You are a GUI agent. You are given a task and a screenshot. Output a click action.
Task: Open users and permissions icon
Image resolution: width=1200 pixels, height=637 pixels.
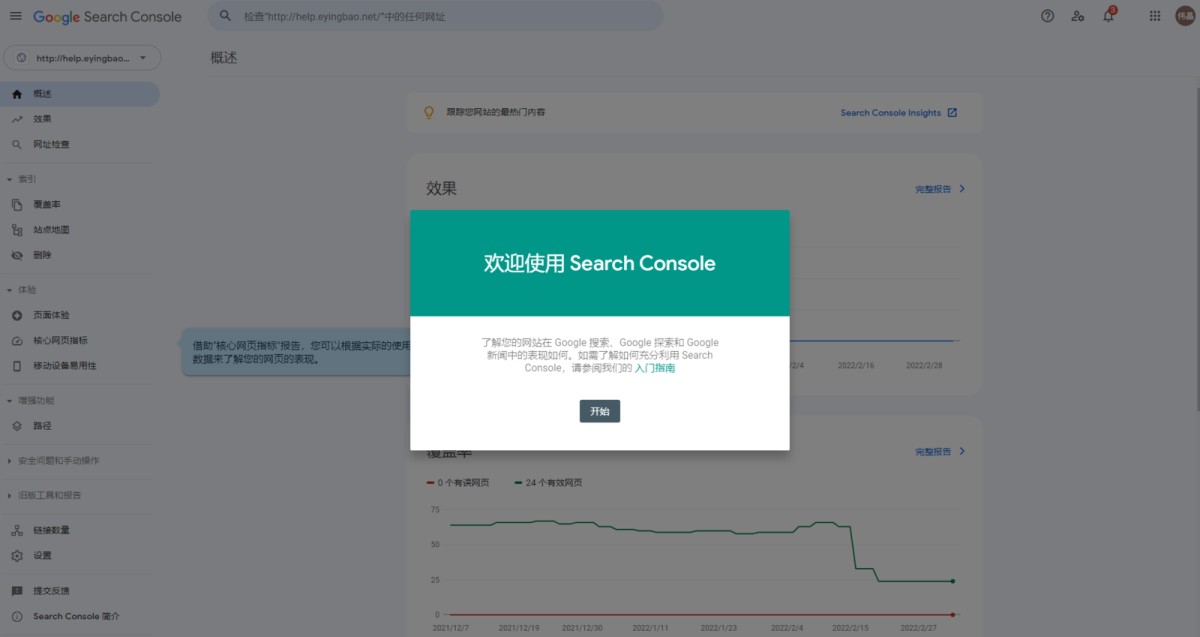[x=1077, y=16]
